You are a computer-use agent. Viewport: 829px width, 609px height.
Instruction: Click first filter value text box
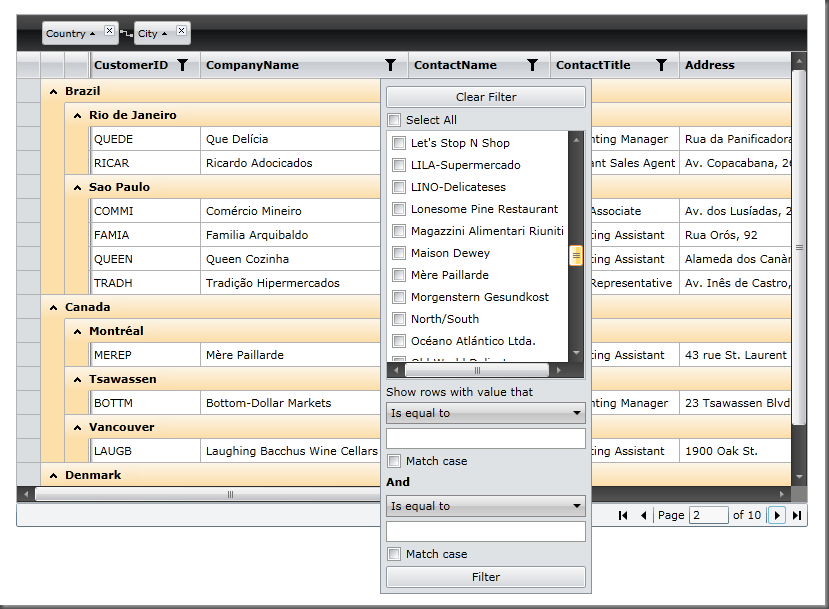(x=486, y=438)
